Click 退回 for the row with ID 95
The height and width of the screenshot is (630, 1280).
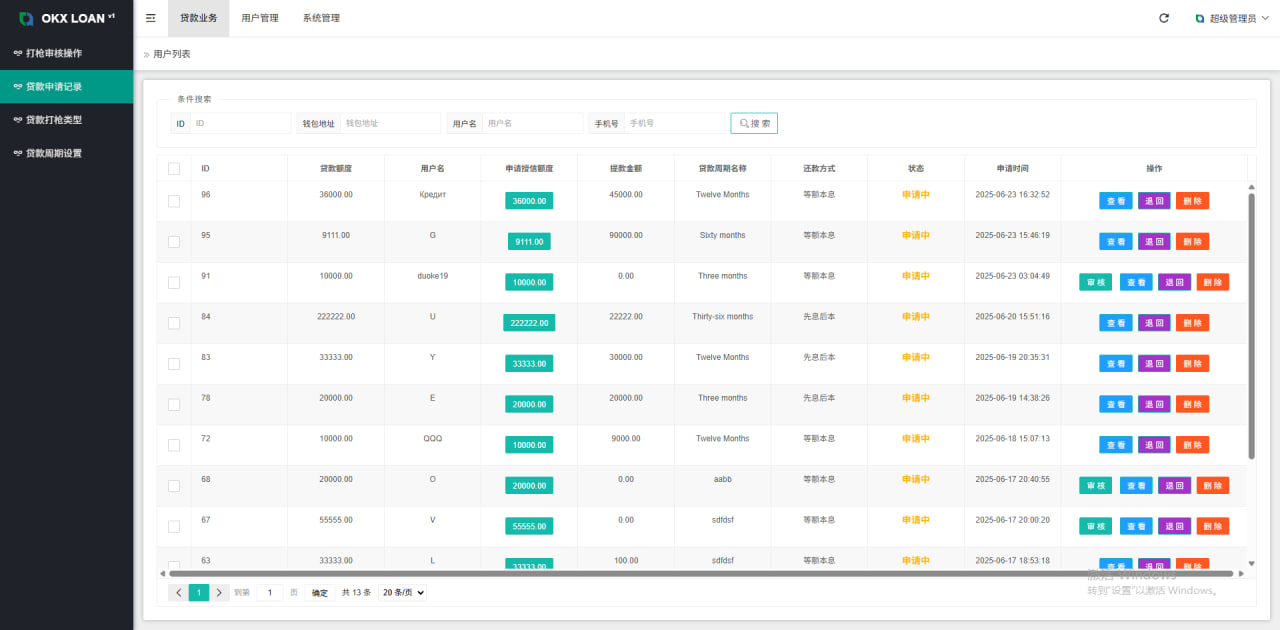point(1154,241)
